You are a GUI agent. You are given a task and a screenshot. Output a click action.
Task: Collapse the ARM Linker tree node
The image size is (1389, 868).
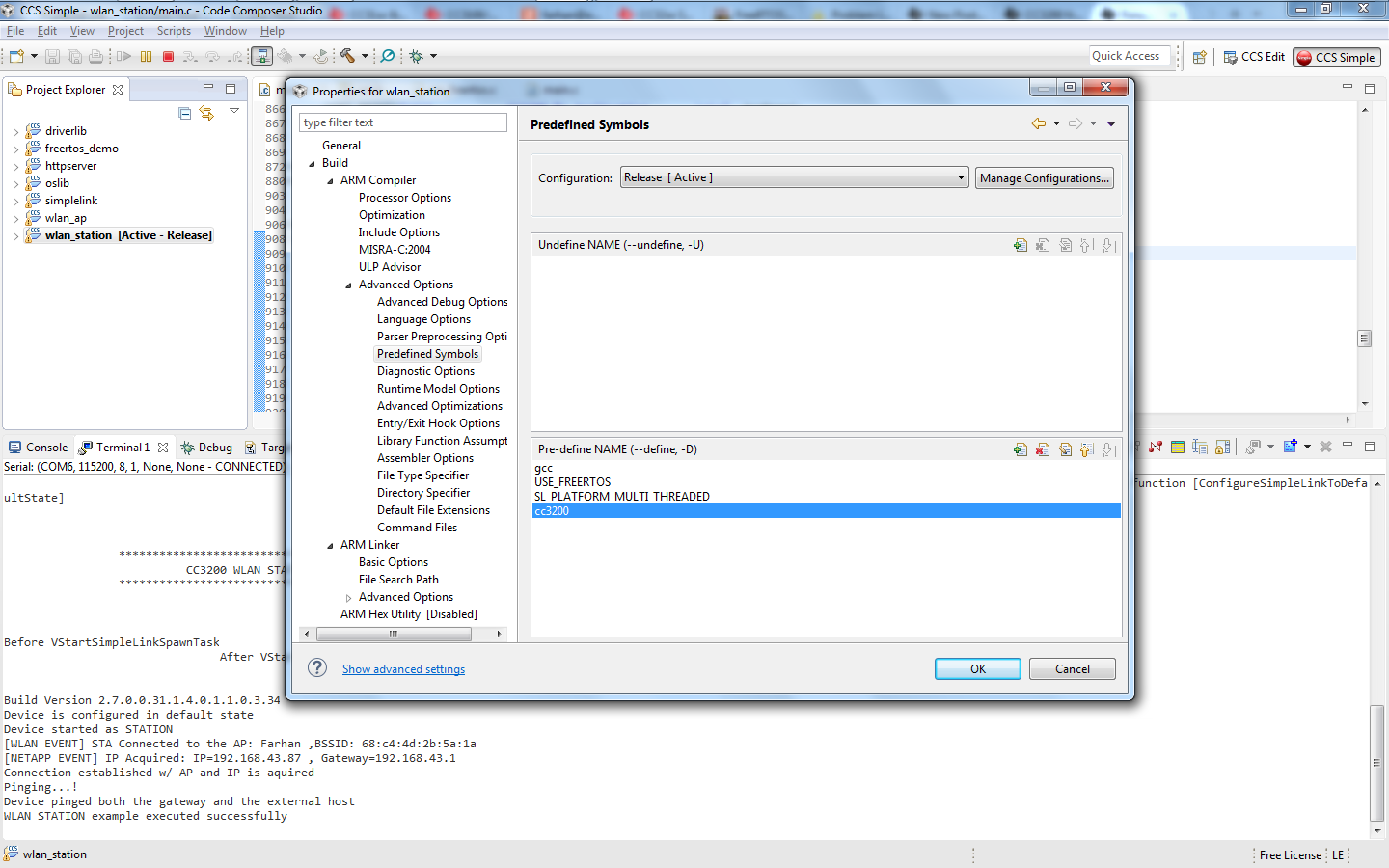pyautogui.click(x=330, y=545)
